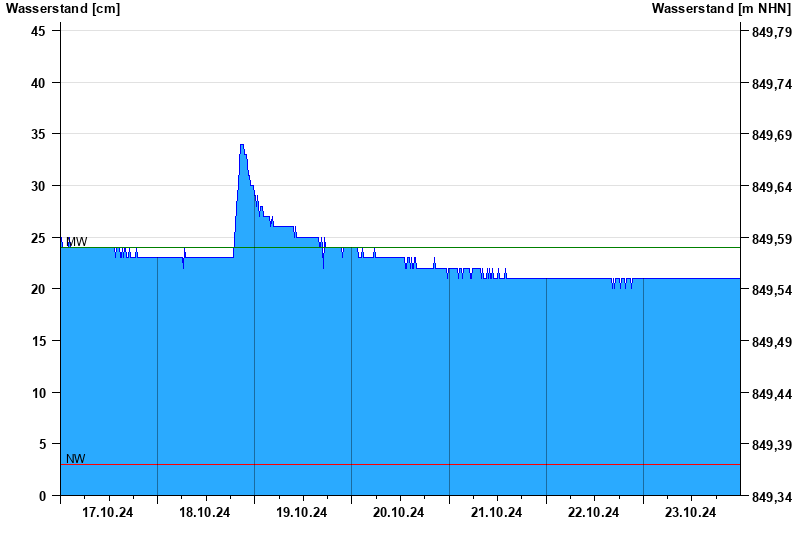Select the 25 value on left axis

click(38, 238)
